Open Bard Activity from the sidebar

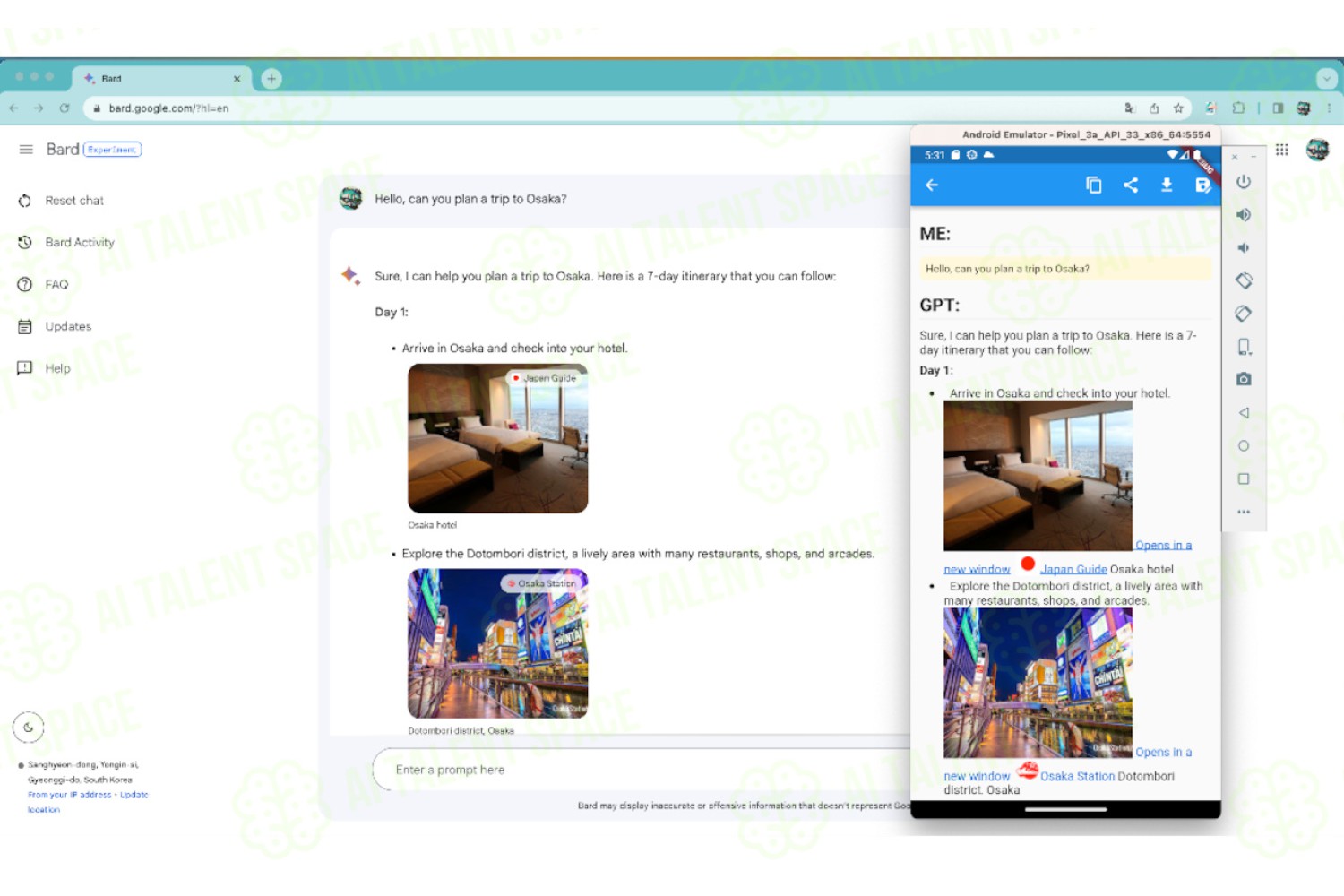click(x=66, y=243)
